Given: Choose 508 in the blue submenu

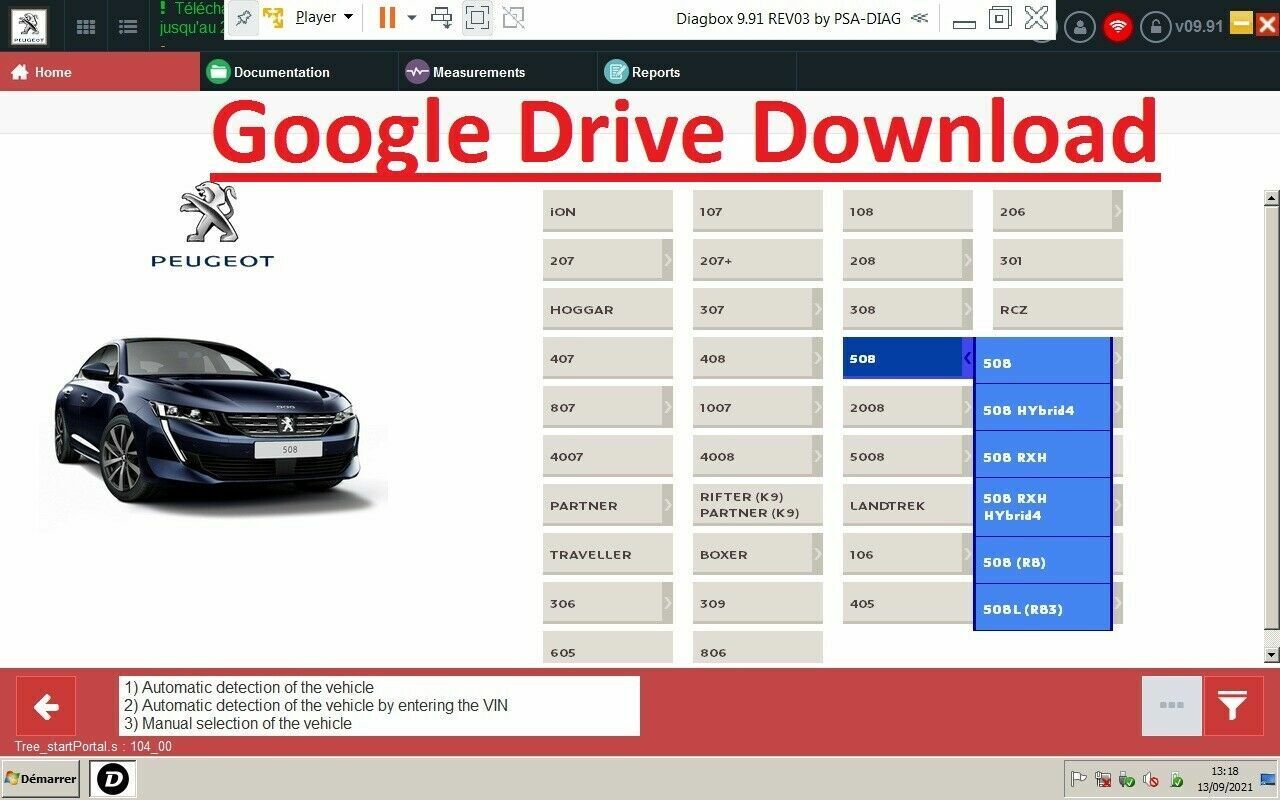Looking at the screenshot, I should coord(1042,362).
